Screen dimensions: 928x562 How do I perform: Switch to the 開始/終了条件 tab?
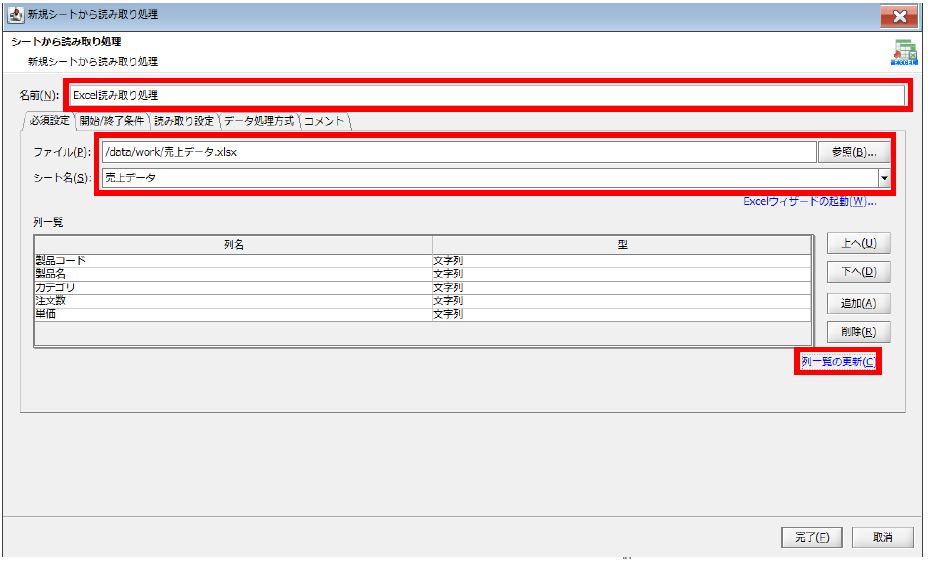(112, 121)
